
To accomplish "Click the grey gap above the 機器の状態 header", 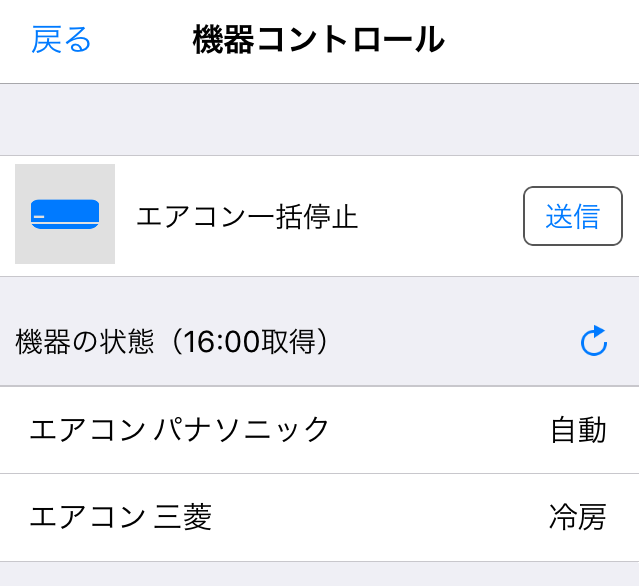I will click(319, 290).
